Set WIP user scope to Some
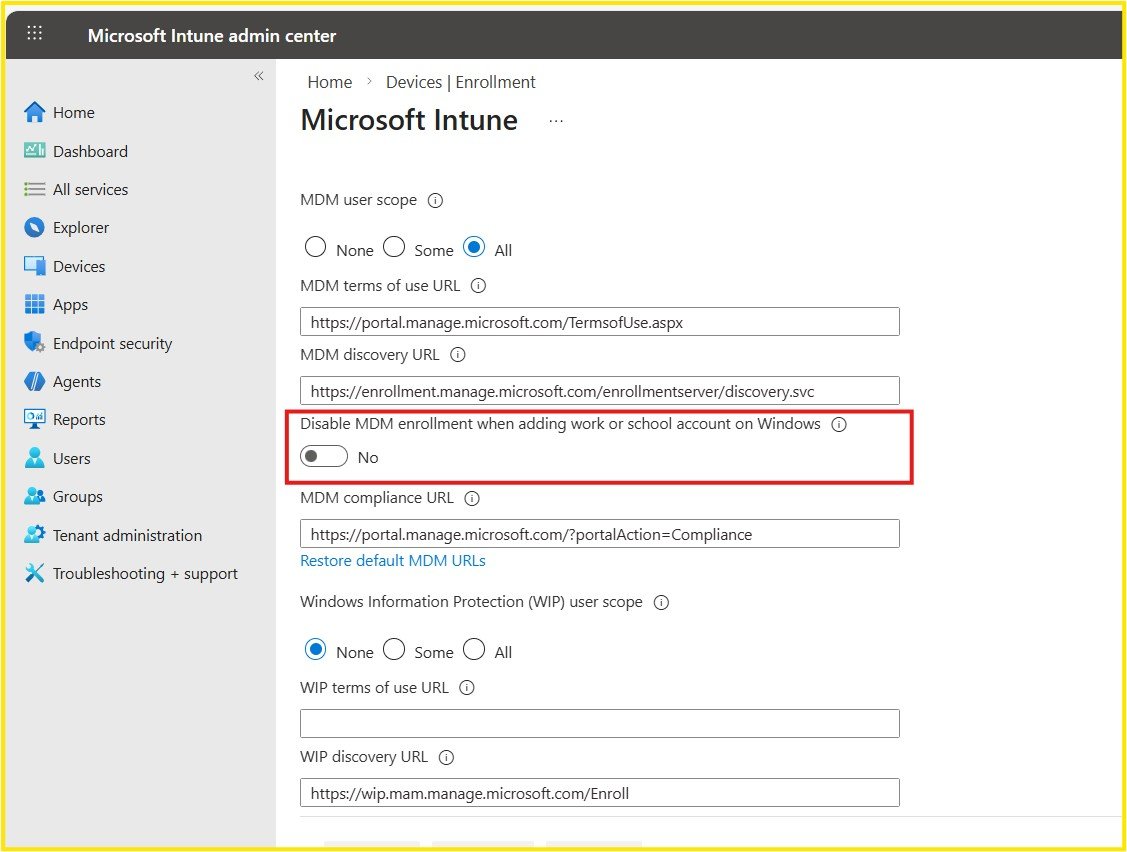 pyautogui.click(x=394, y=649)
